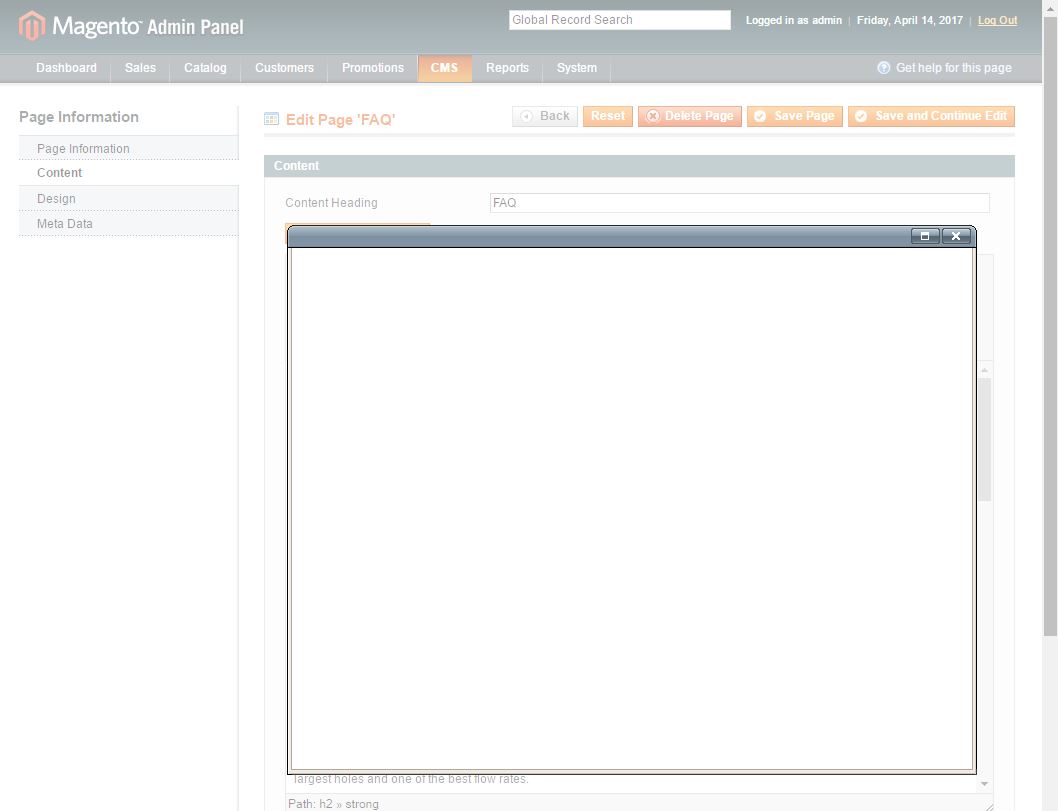Open the CMS menu
The image size is (1058, 811).
pos(444,68)
